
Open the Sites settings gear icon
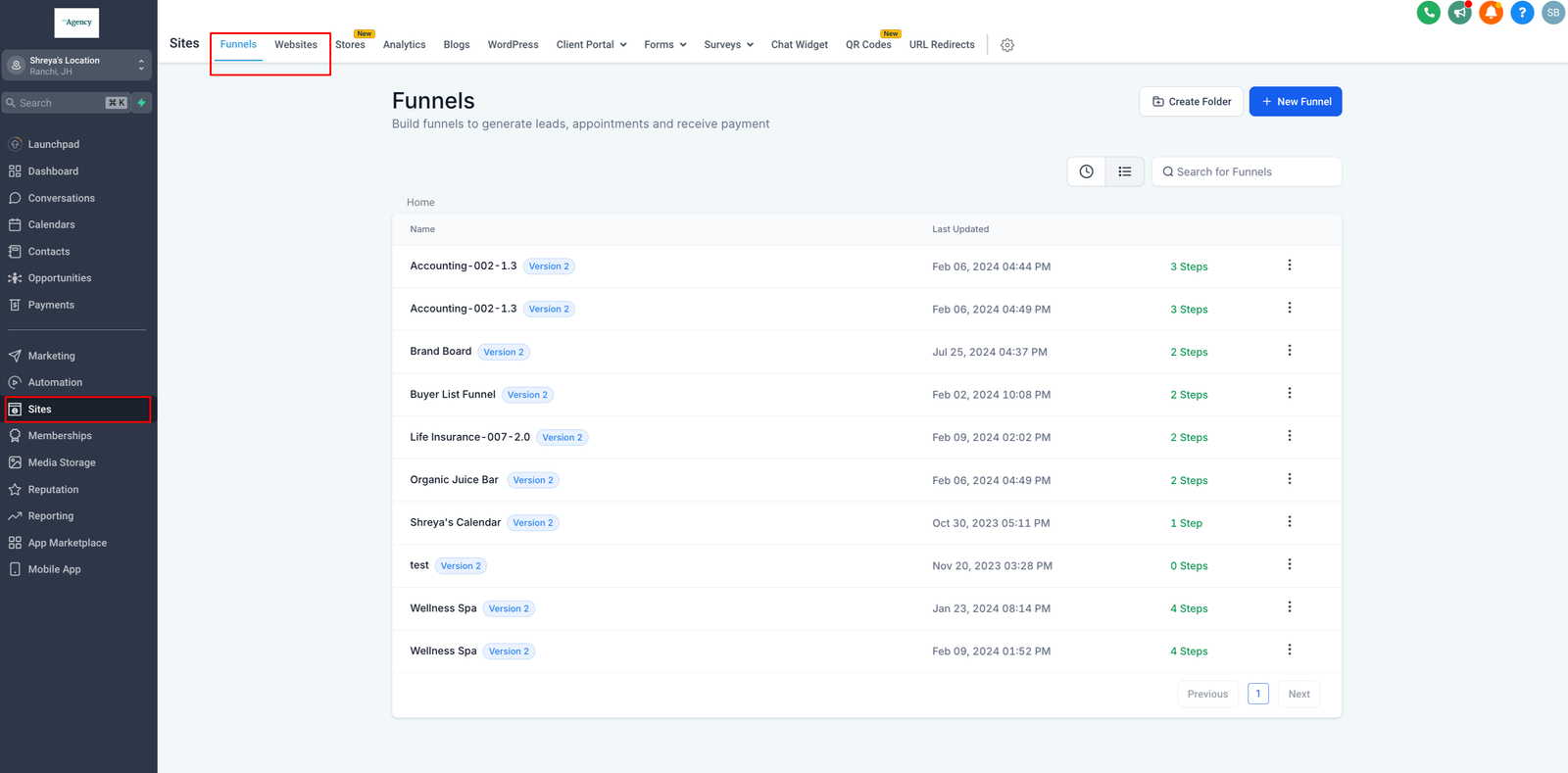(1007, 45)
